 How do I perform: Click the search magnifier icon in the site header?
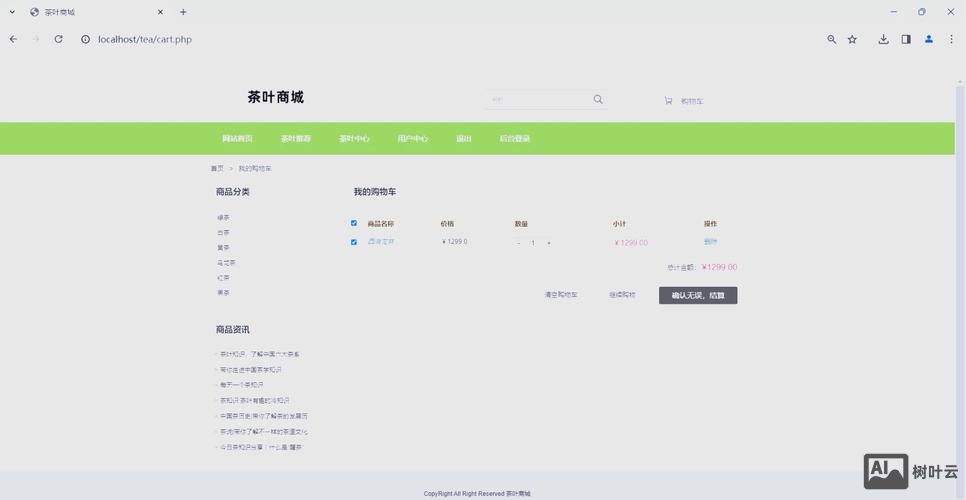tap(598, 100)
